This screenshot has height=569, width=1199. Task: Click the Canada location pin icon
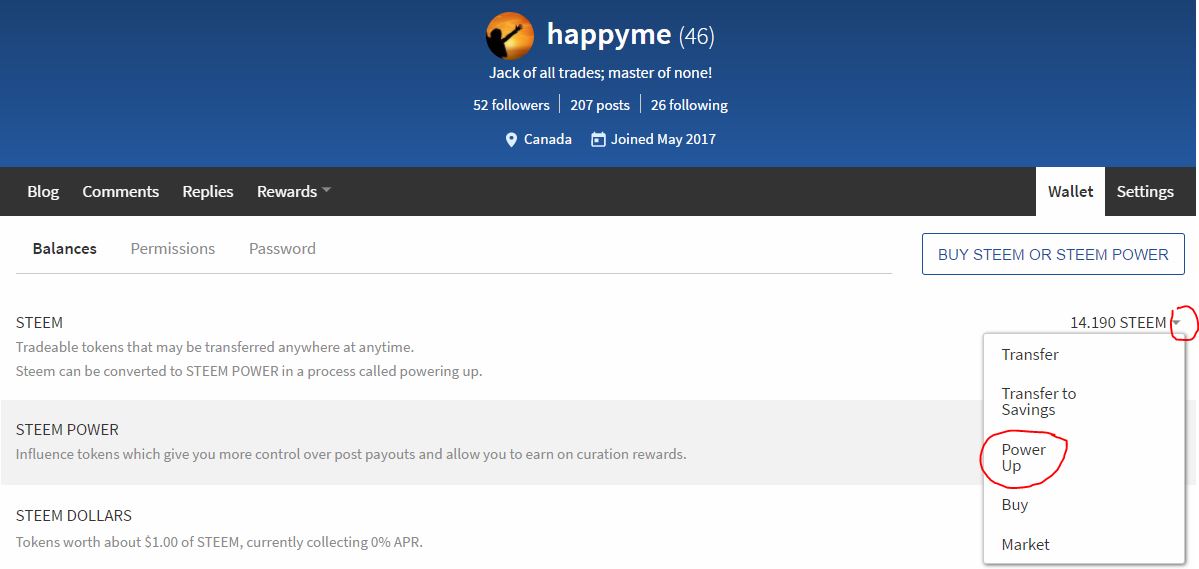pos(512,140)
